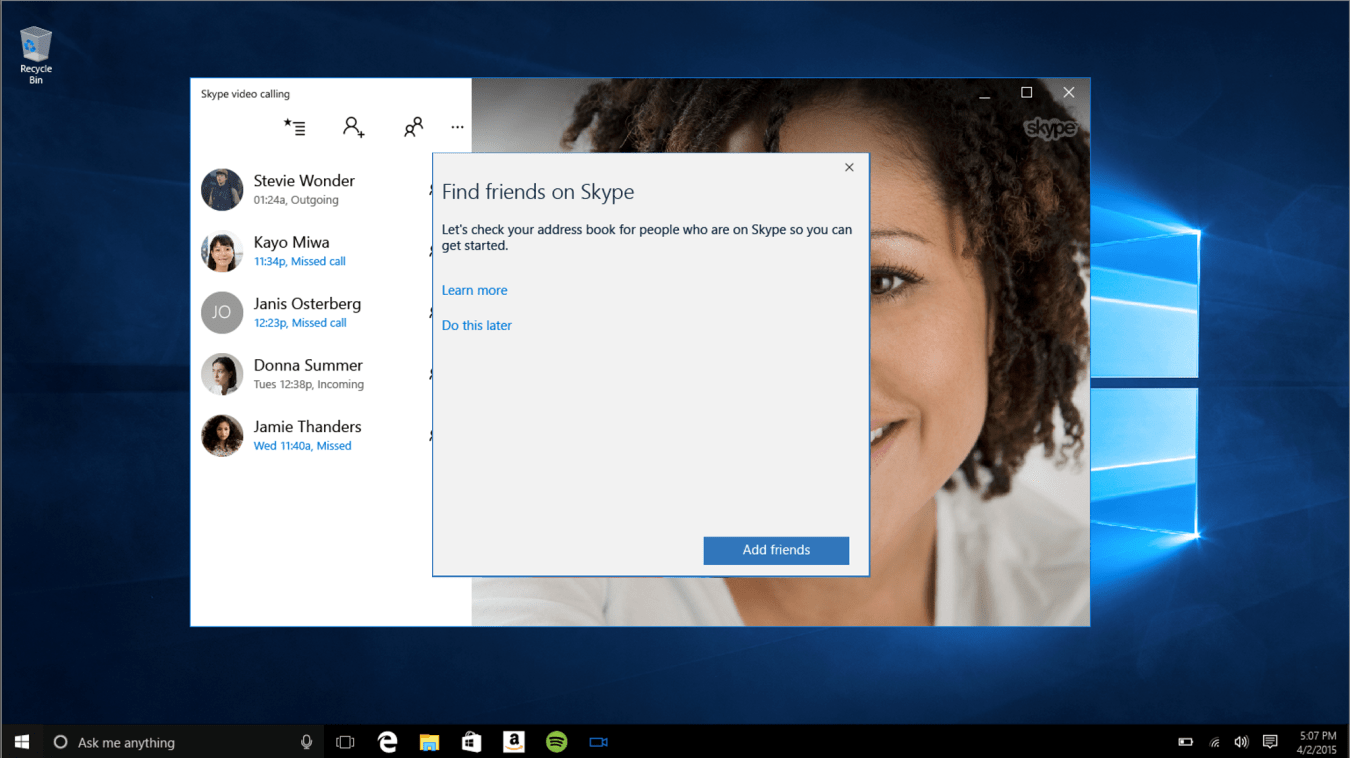Open the Kayo Miwa contact name
The width and height of the screenshot is (1350, 758).
tap(291, 242)
